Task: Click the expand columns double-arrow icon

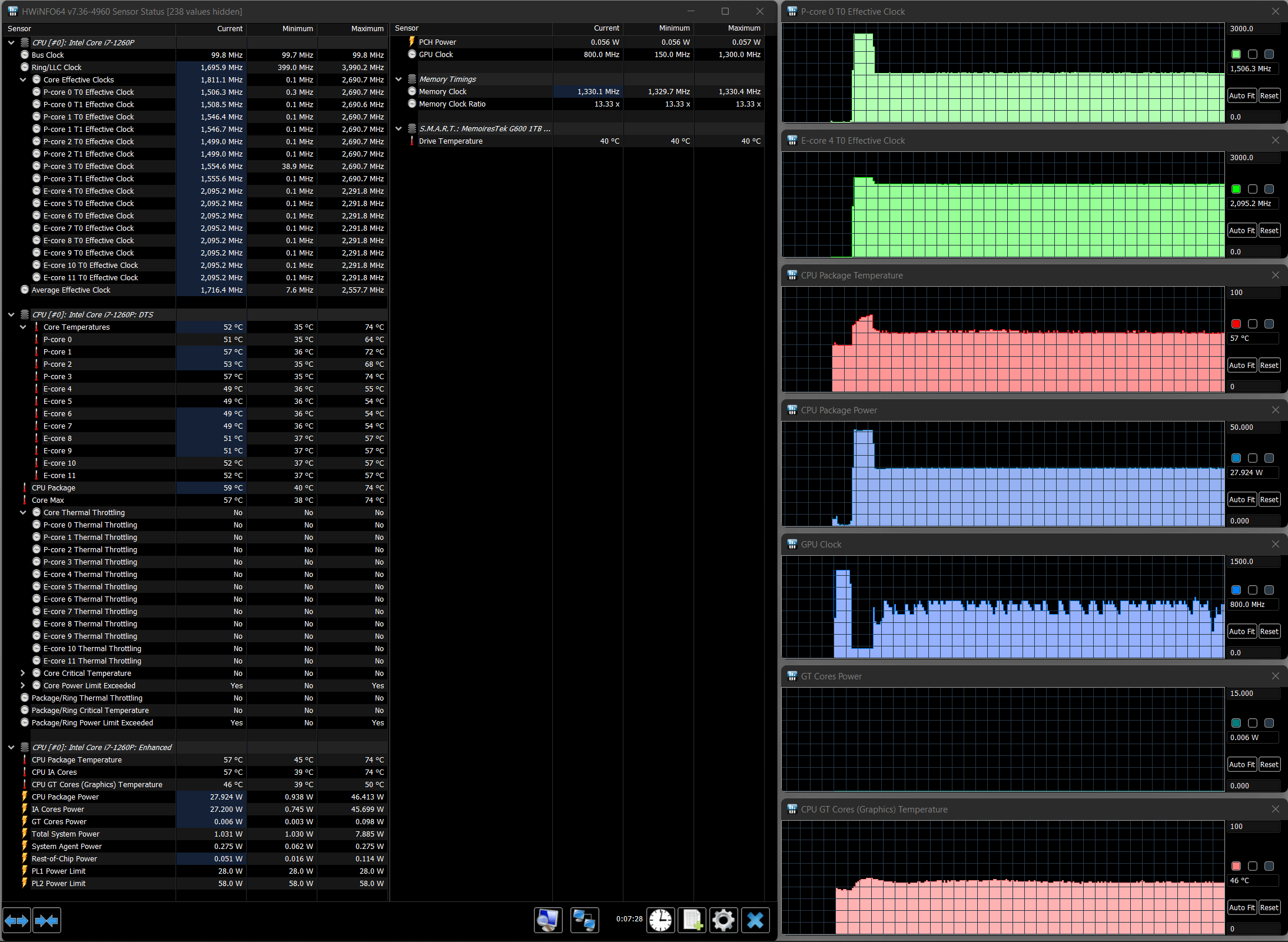Action: [16, 920]
